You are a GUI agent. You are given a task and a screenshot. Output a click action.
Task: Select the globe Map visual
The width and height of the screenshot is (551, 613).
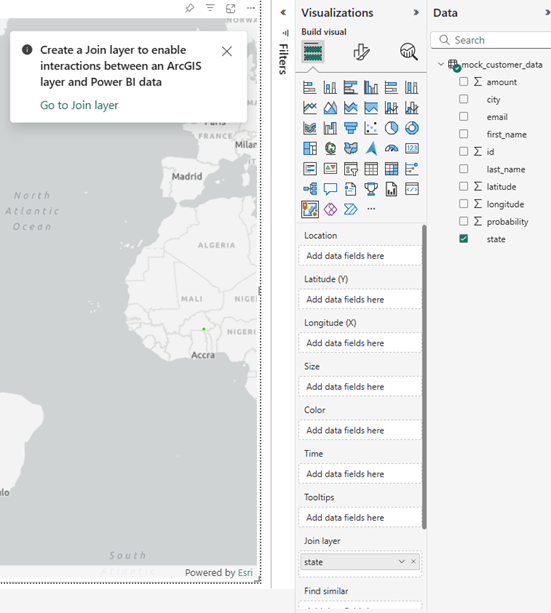330,148
